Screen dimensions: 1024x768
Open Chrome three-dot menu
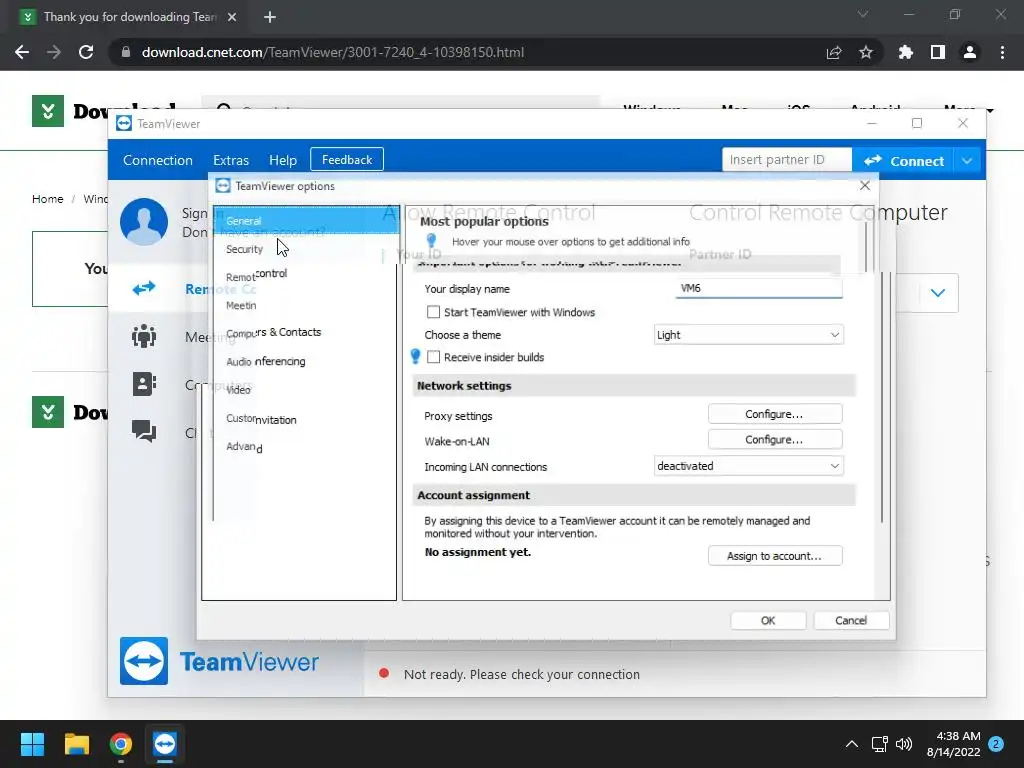click(x=1002, y=52)
